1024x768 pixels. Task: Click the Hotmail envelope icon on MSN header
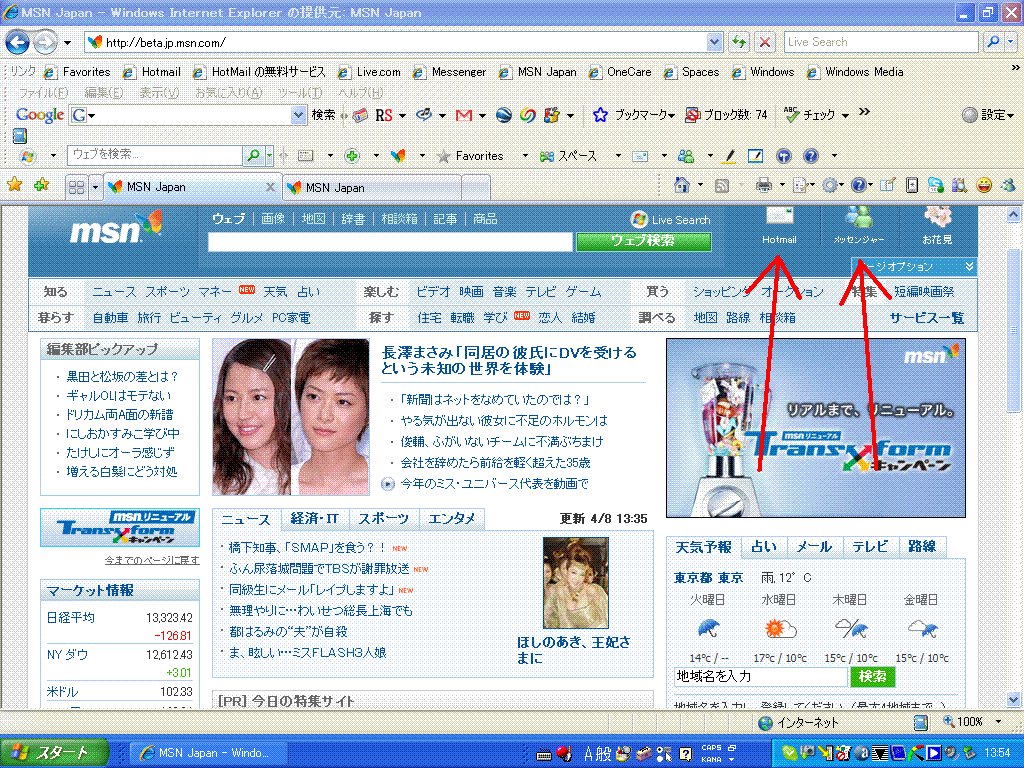[779, 216]
